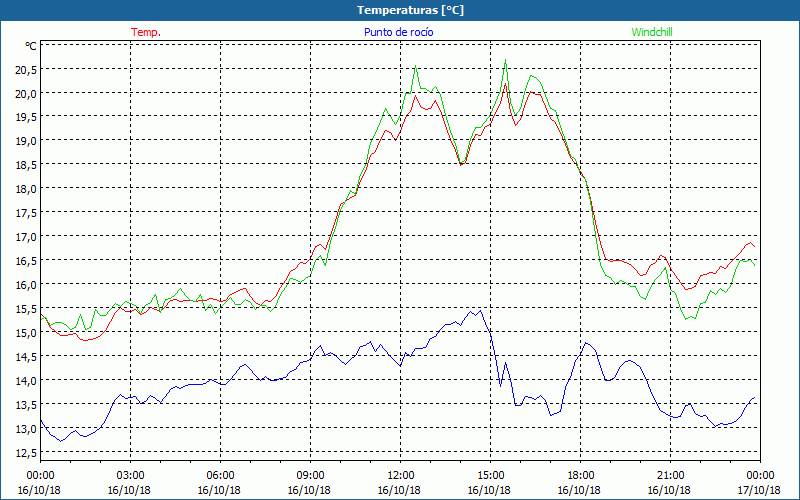Viewport: 800px width, 500px height.
Task: Click the 17,0 y-axis value
Action: pos(26,237)
